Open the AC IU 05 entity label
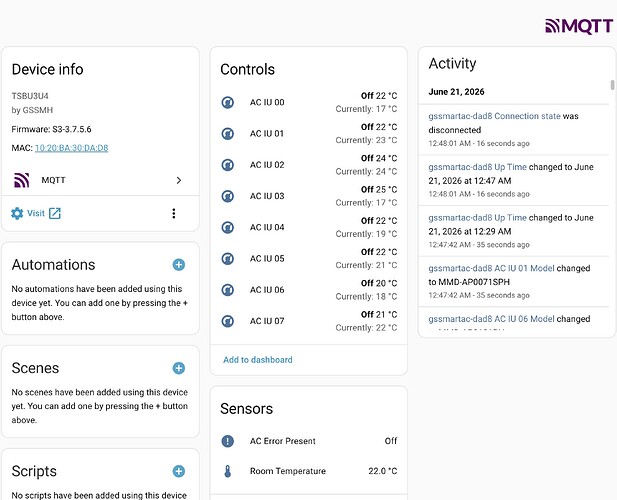 pos(267,258)
